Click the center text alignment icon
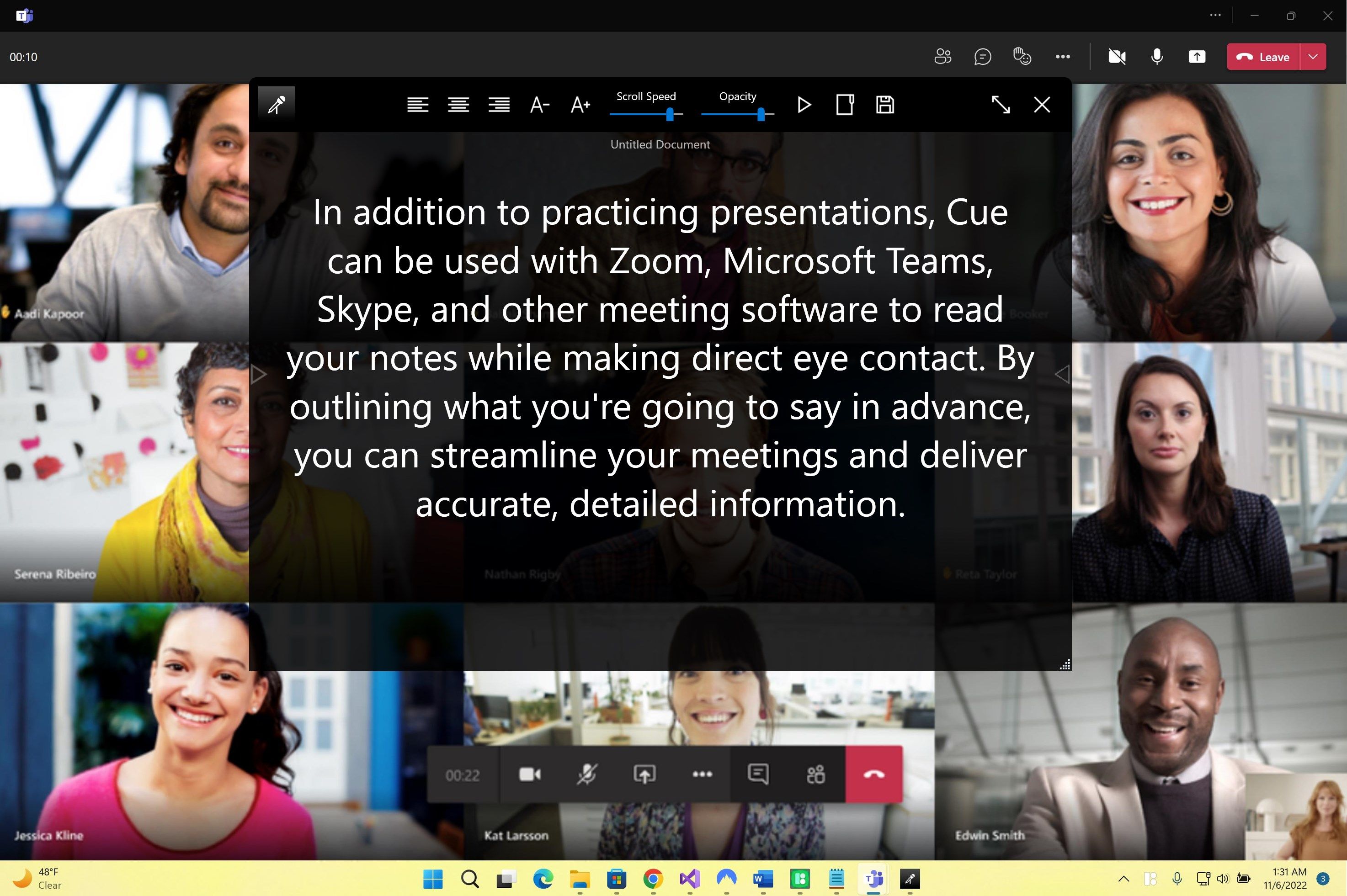 click(457, 104)
